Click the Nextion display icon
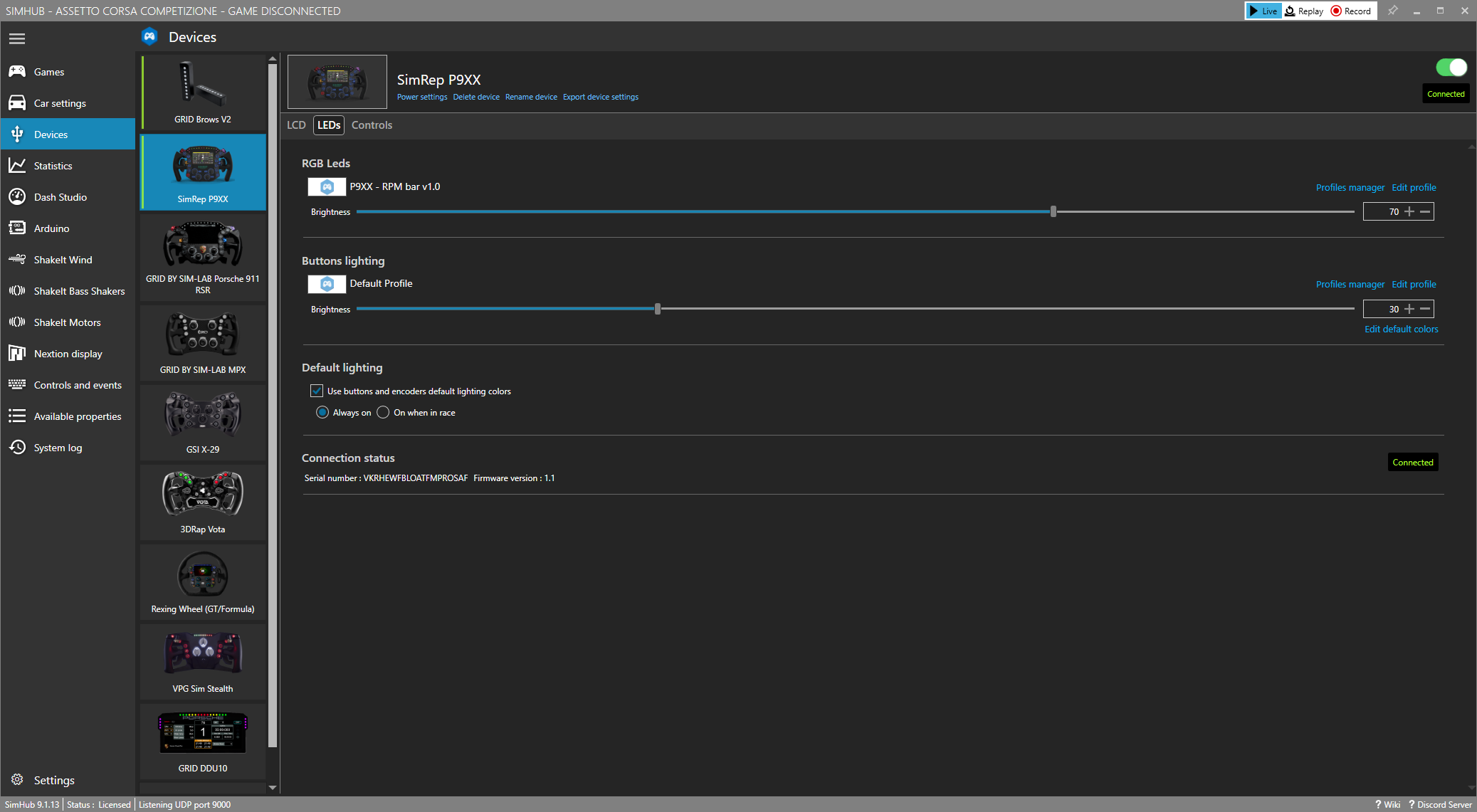The width and height of the screenshot is (1477, 812). [x=17, y=353]
